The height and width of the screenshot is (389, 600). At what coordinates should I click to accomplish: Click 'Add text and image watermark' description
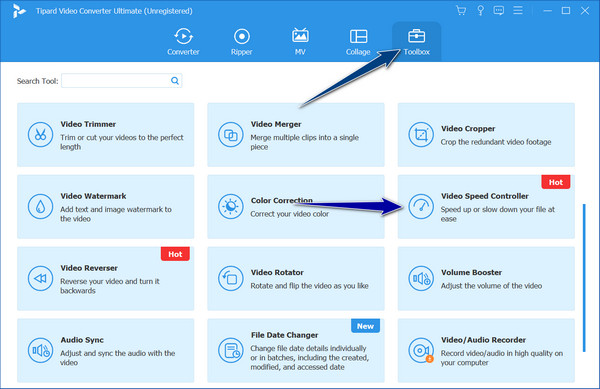[x=116, y=214]
